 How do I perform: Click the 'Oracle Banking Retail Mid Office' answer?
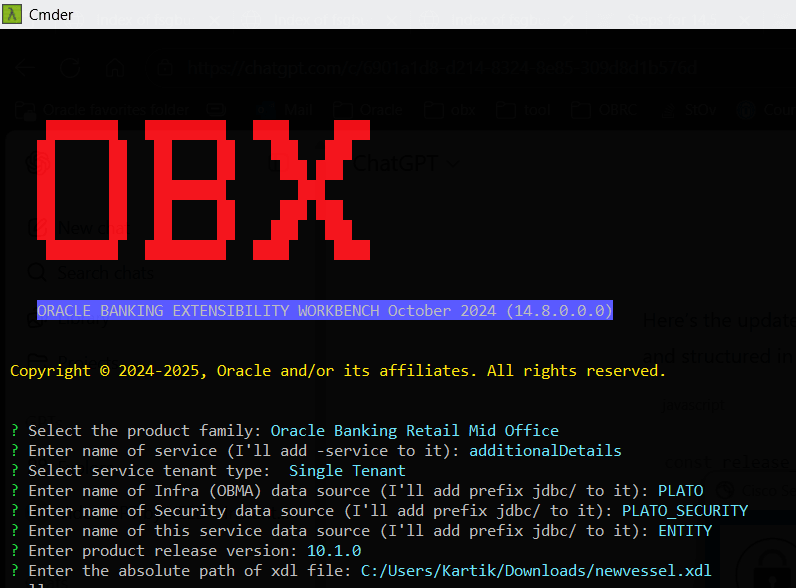tap(414, 431)
